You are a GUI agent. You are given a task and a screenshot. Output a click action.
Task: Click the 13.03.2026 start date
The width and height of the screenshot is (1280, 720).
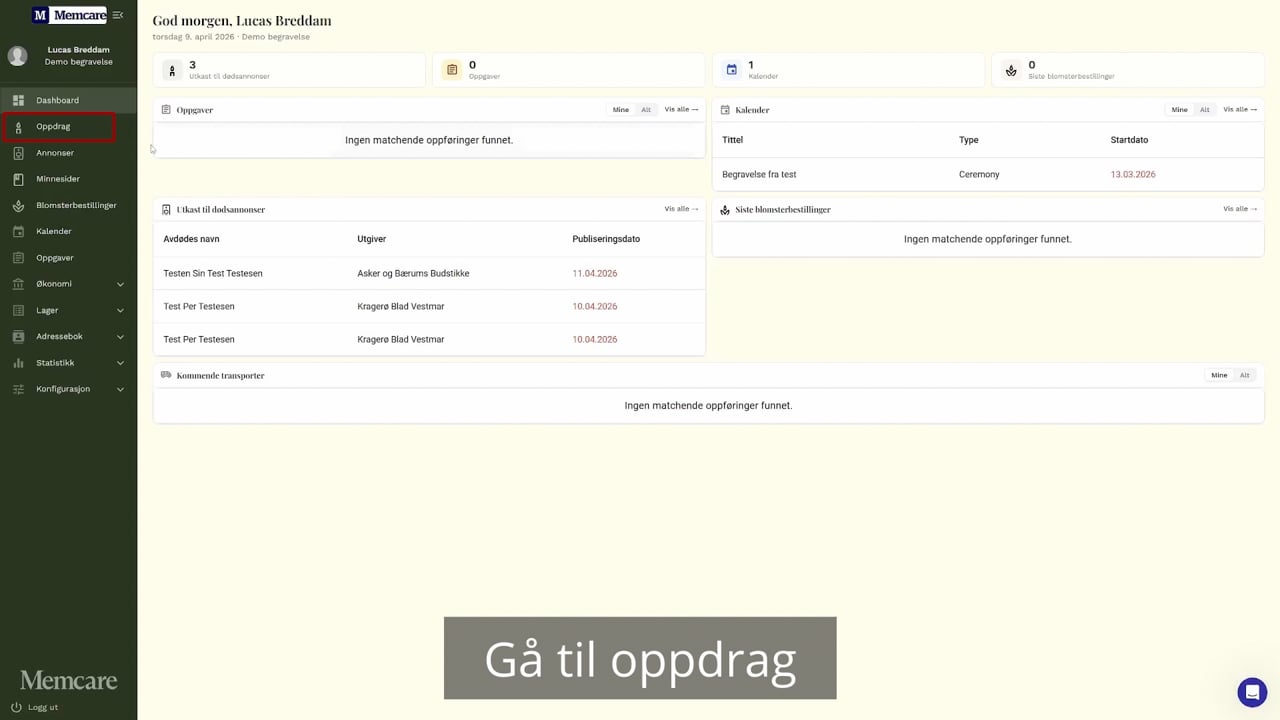[x=1133, y=174]
